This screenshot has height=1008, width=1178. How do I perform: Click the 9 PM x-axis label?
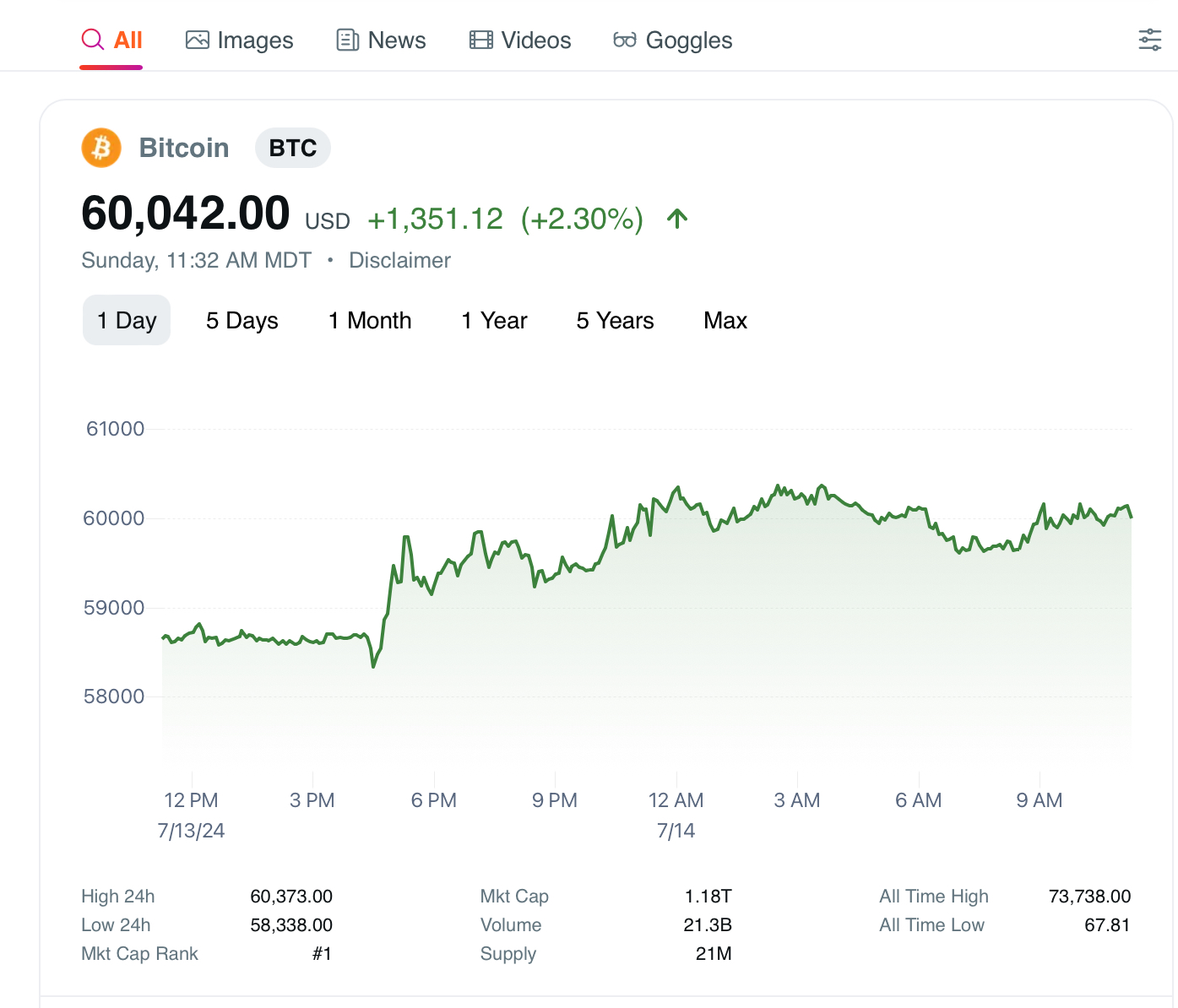click(x=555, y=799)
